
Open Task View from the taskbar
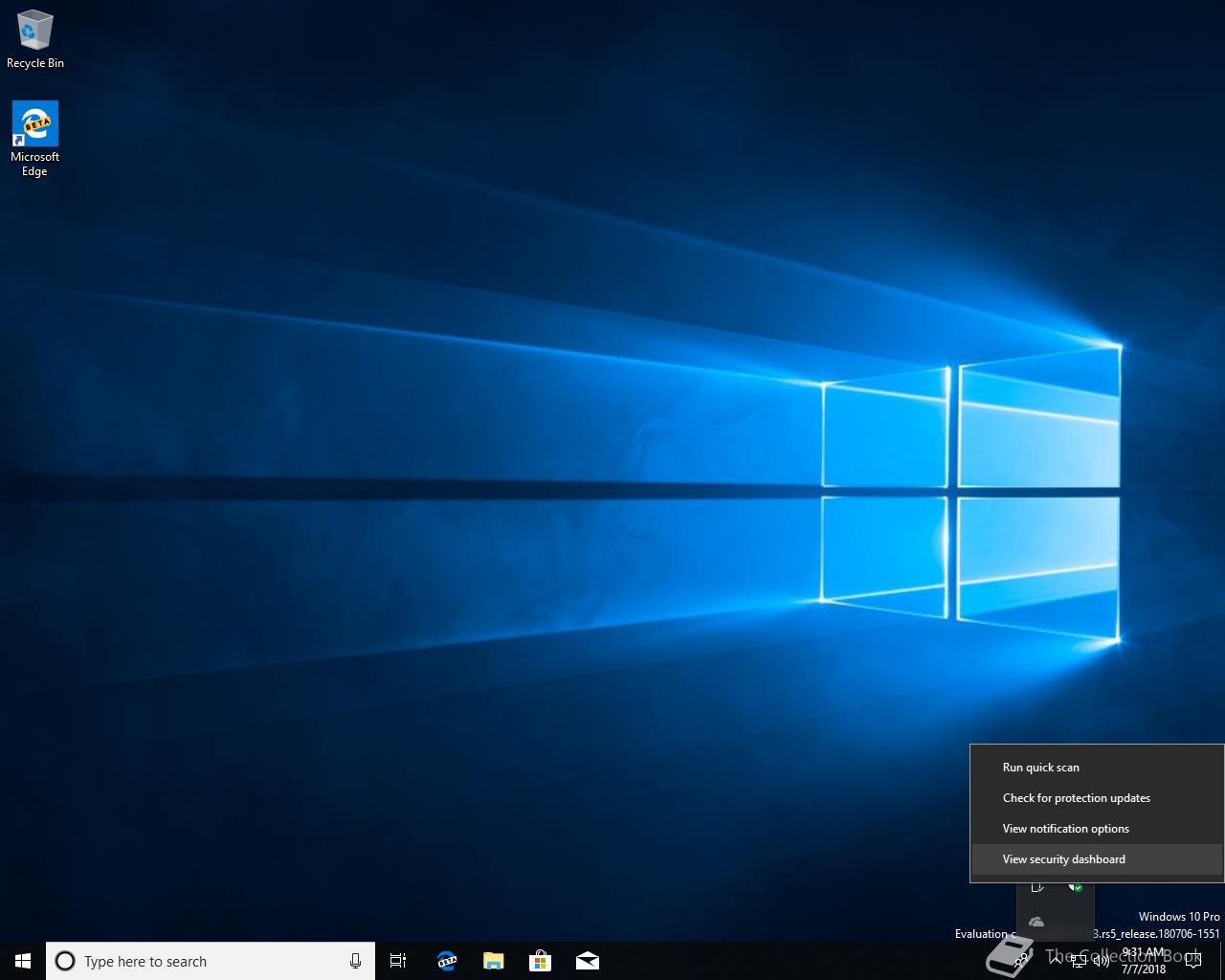[x=398, y=961]
